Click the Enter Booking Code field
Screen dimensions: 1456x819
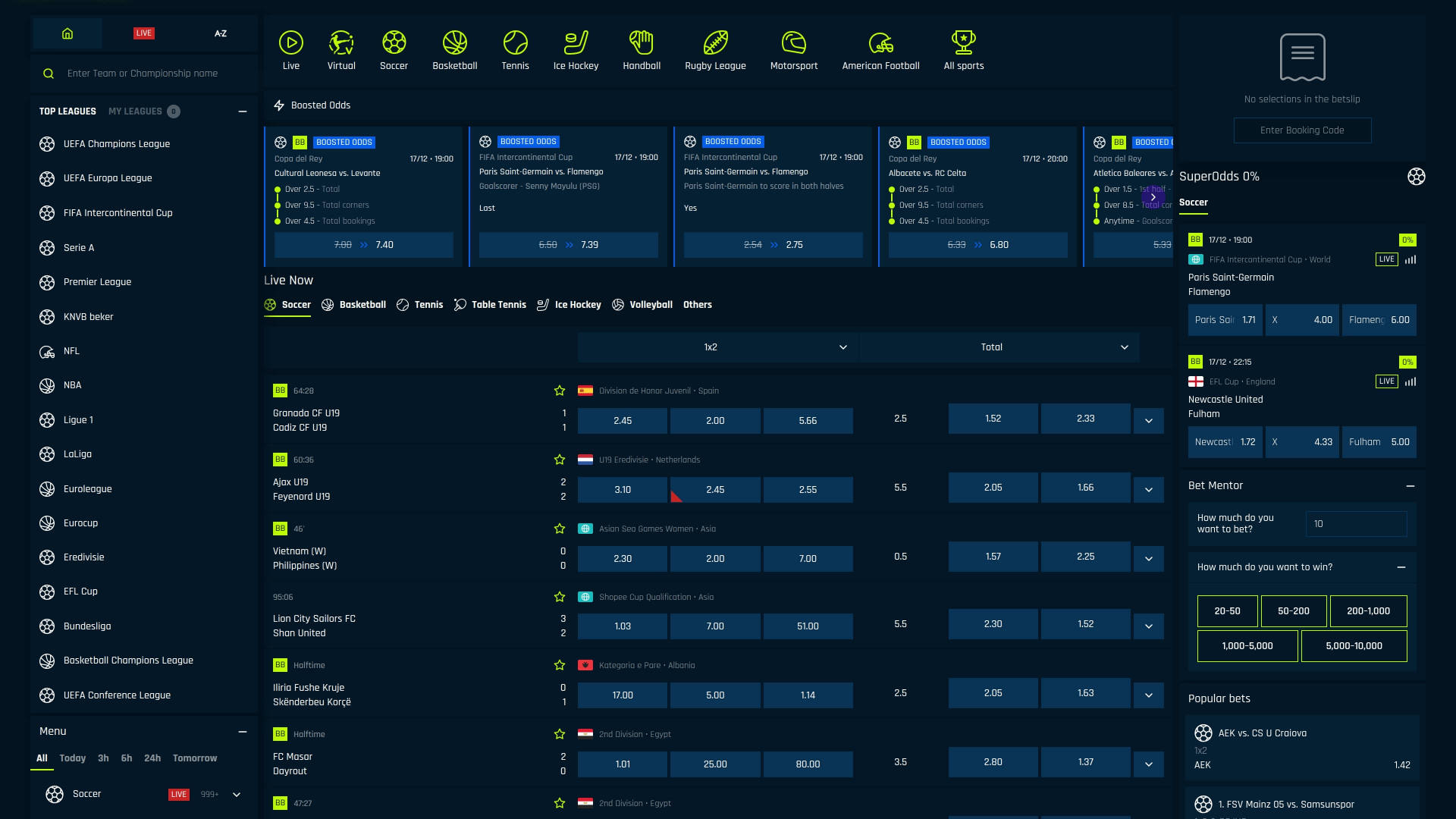tap(1302, 130)
